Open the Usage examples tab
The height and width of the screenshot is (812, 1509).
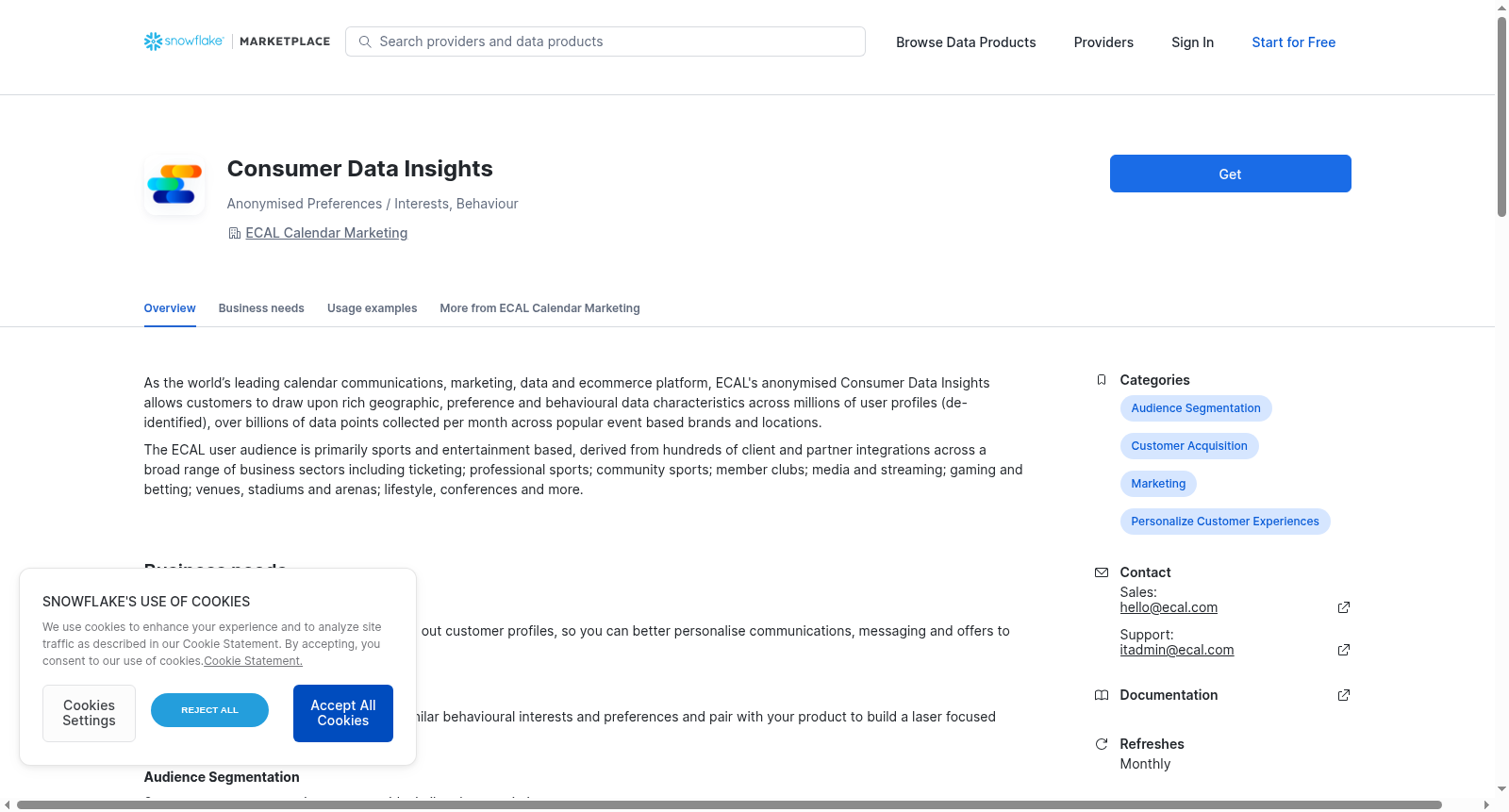pos(372,308)
